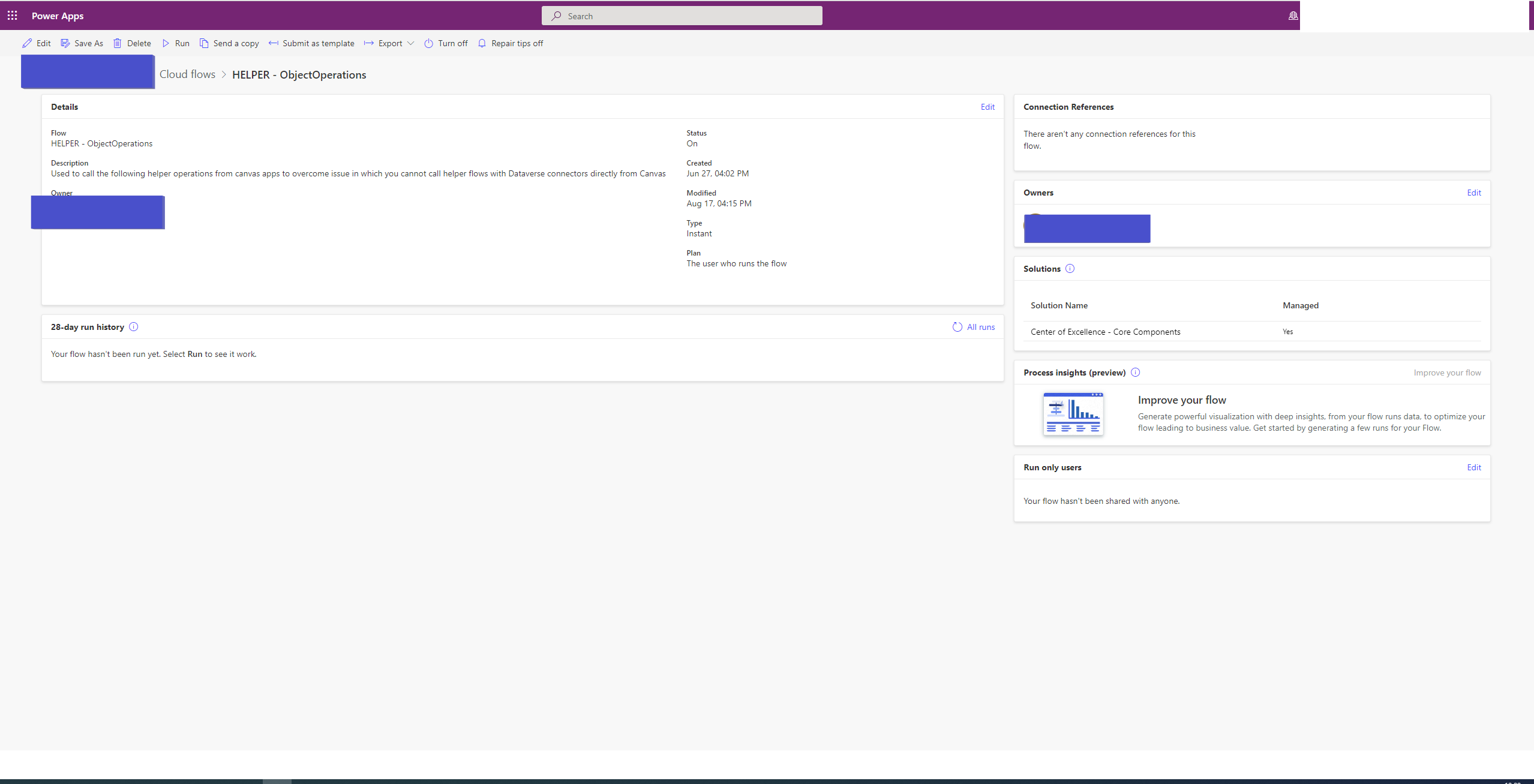Open Improve your flow
The height and width of the screenshot is (784, 1534).
(1446, 372)
